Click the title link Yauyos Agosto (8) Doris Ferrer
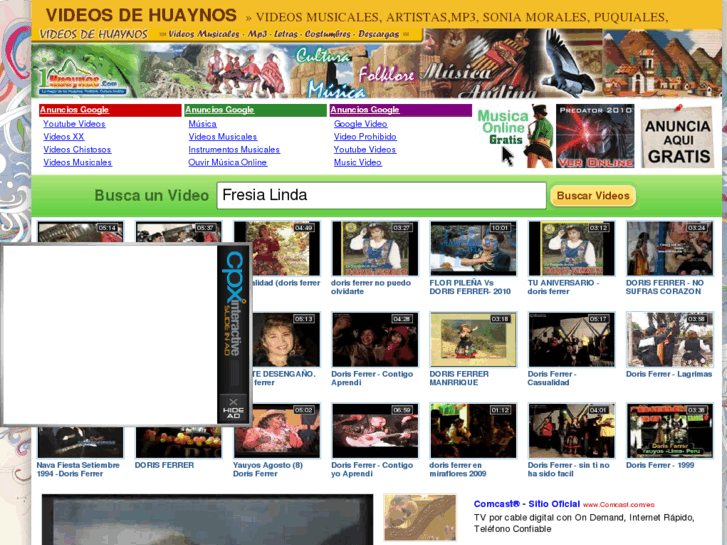 point(268,469)
